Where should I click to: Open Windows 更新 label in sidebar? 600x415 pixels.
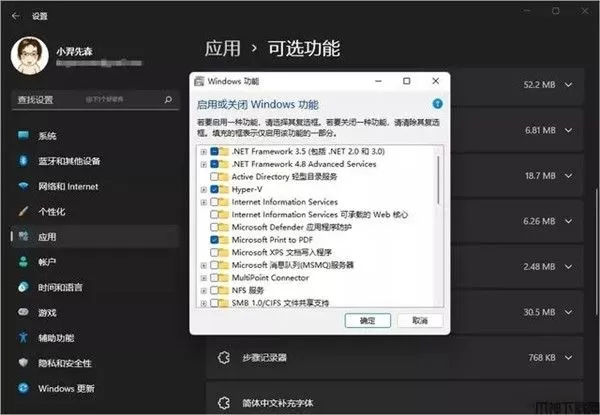66,389
